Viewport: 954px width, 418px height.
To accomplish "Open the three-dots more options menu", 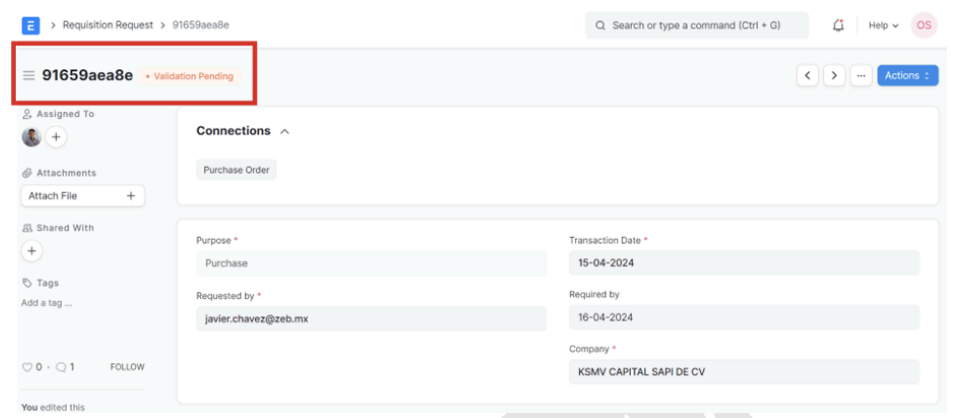I will coord(860,76).
